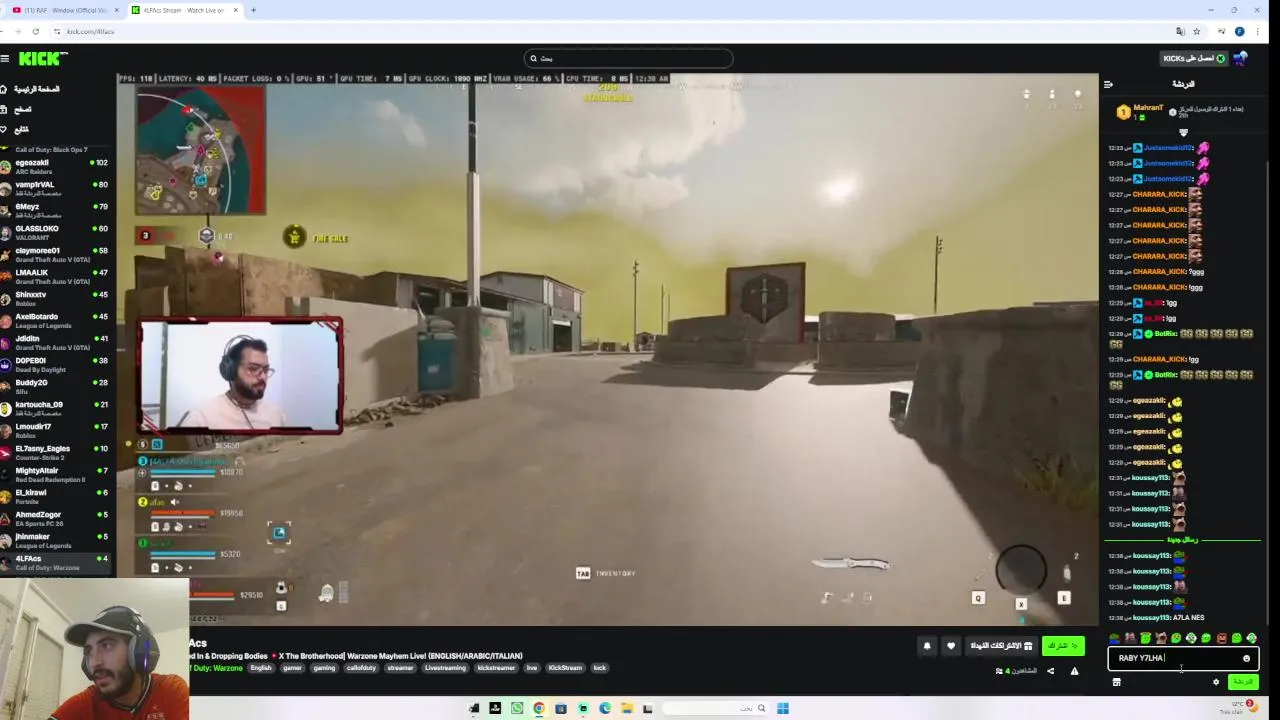This screenshot has height=720, width=1280.
Task: Open WhatsApp from the taskbar
Action: [x=517, y=709]
